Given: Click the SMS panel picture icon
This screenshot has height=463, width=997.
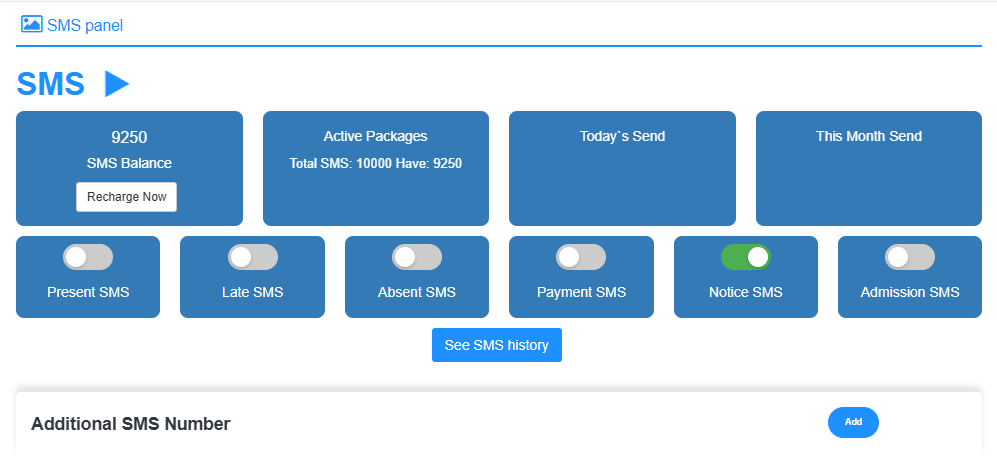Looking at the screenshot, I should click(32, 24).
